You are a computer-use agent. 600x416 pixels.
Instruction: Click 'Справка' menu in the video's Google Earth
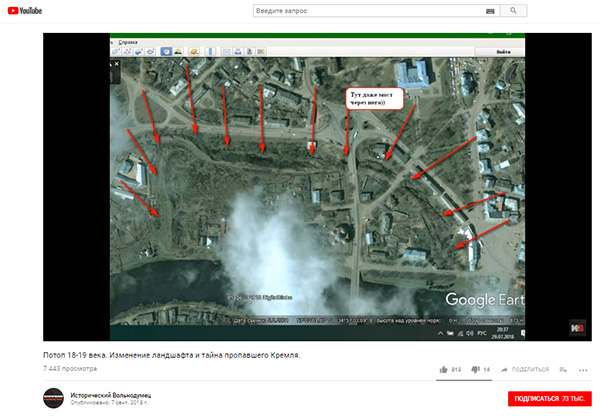coord(128,42)
